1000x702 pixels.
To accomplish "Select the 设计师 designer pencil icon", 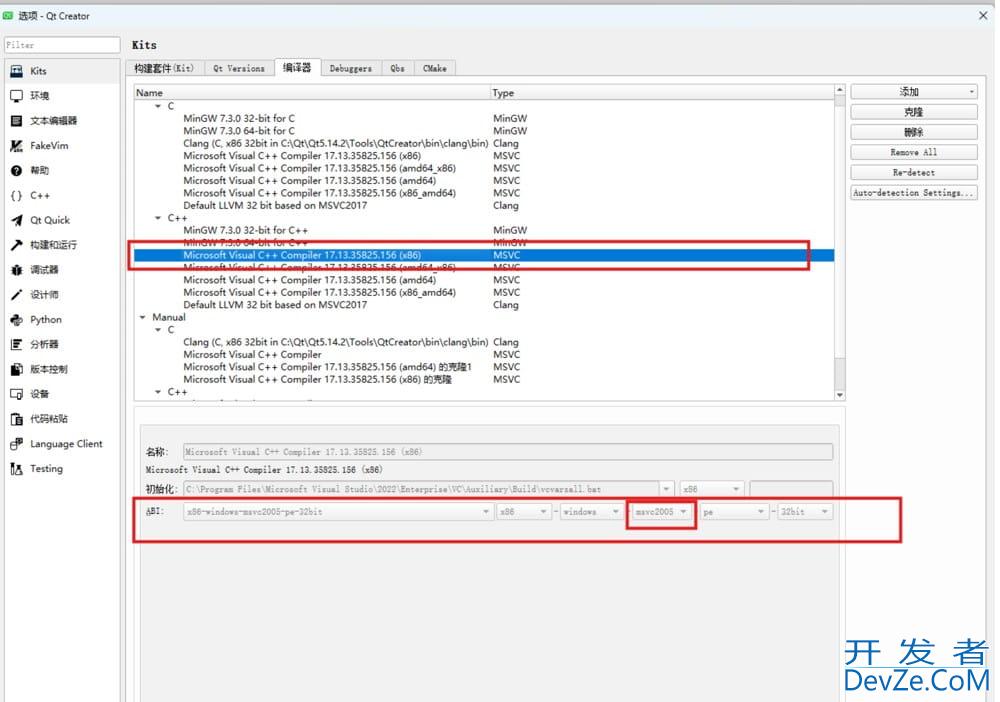I will click(x=17, y=295).
